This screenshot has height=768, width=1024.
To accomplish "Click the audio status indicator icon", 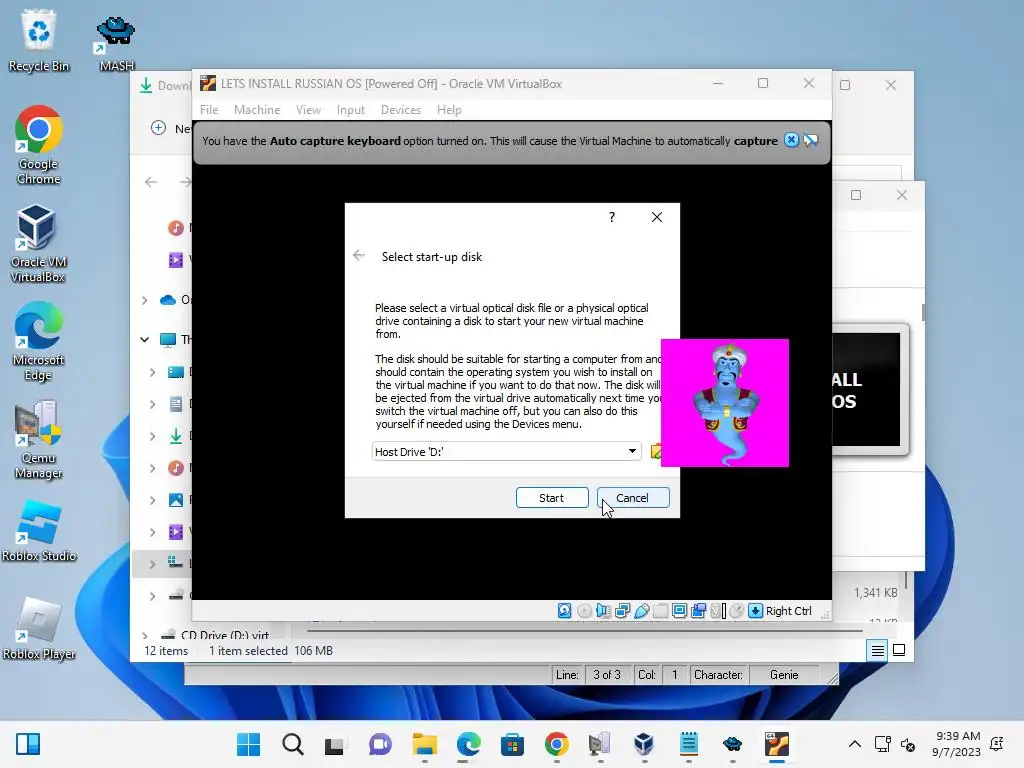I will [603, 611].
